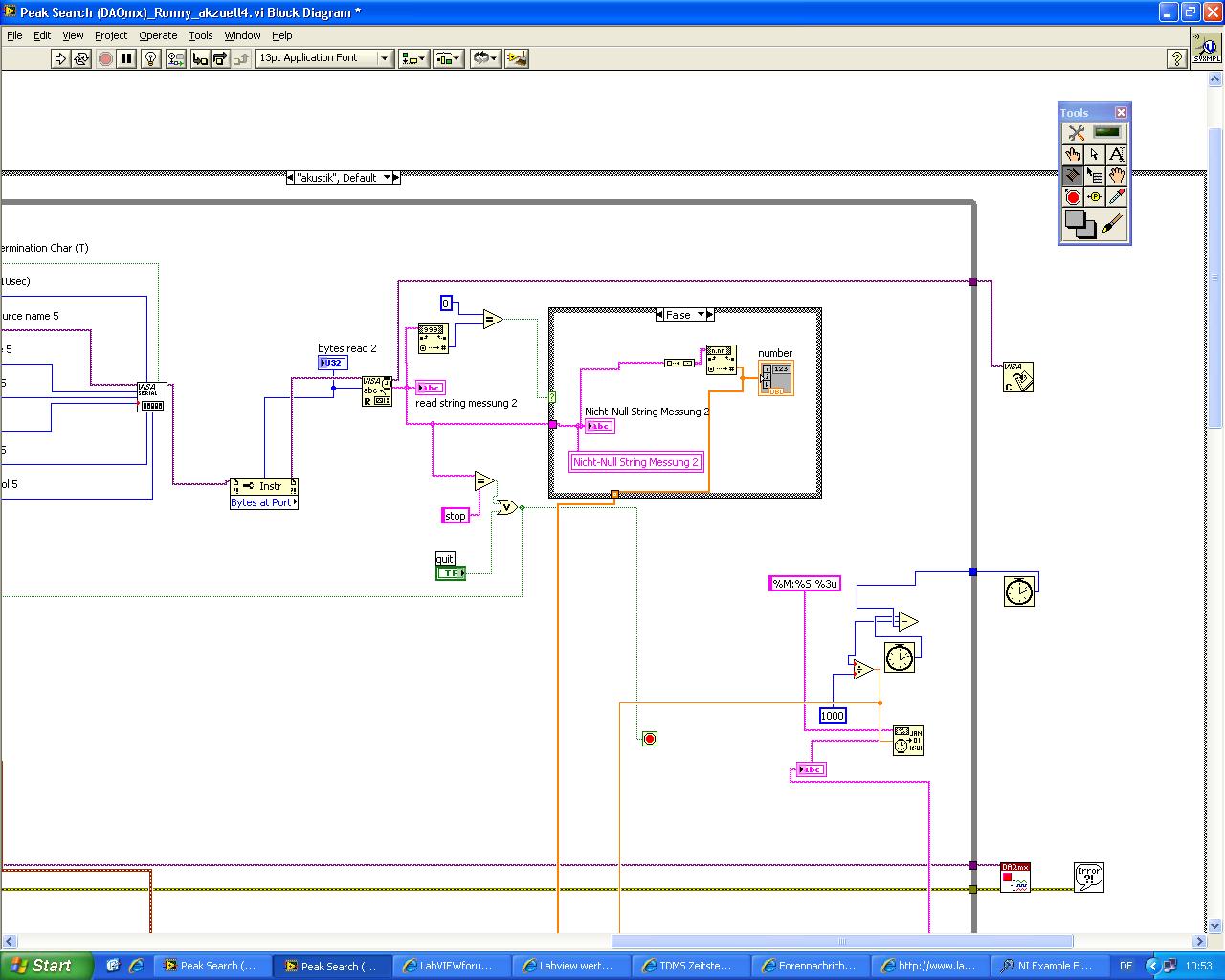
Task: Click the Simple Error Handler node
Action: click(1089, 878)
